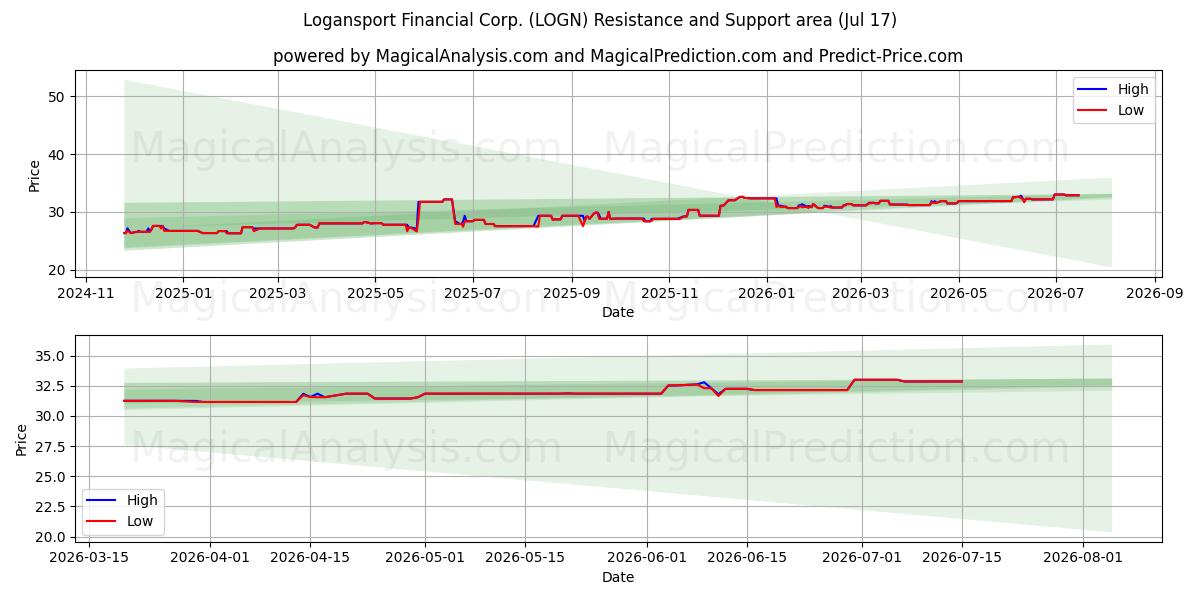Click the top chart 'Date' axis title
The image size is (1200, 600).
pyautogui.click(x=617, y=312)
